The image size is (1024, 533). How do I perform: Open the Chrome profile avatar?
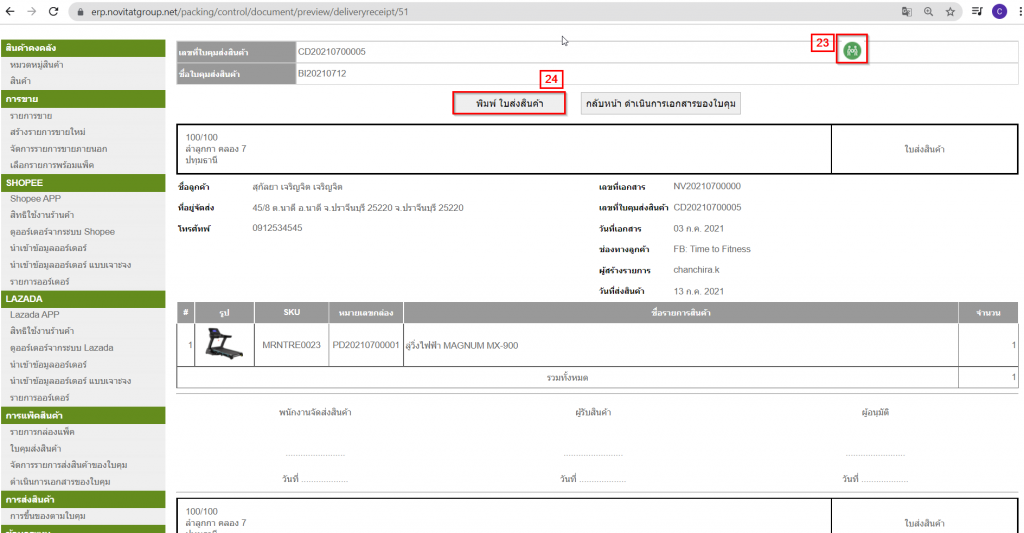(x=999, y=12)
